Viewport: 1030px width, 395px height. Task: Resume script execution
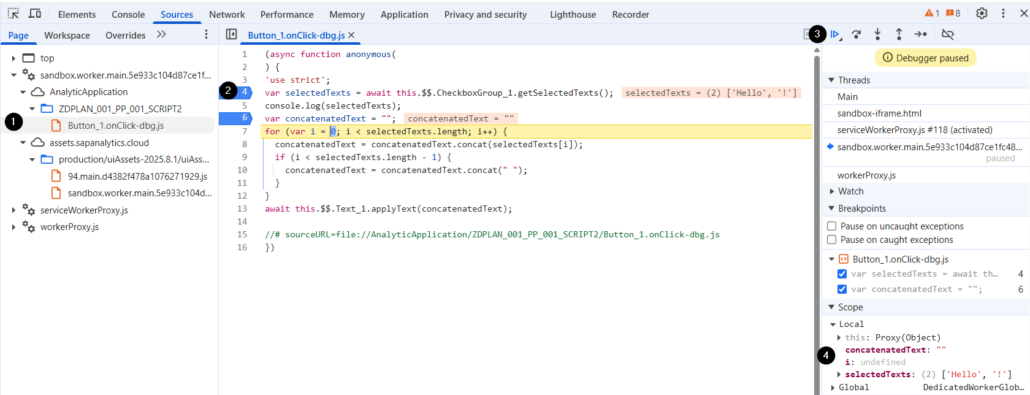(836, 34)
